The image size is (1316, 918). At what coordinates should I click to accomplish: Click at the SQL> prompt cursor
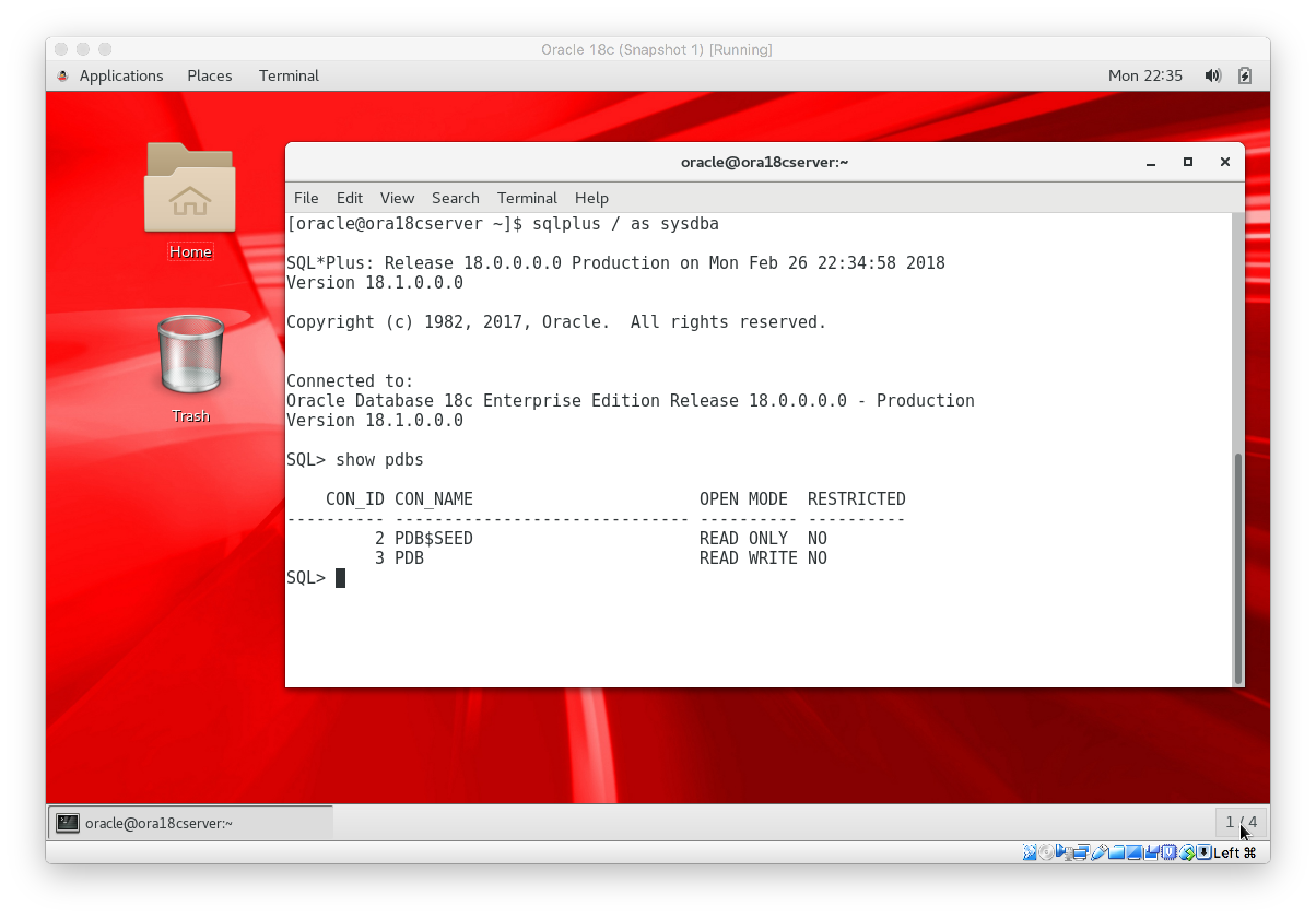click(x=340, y=578)
